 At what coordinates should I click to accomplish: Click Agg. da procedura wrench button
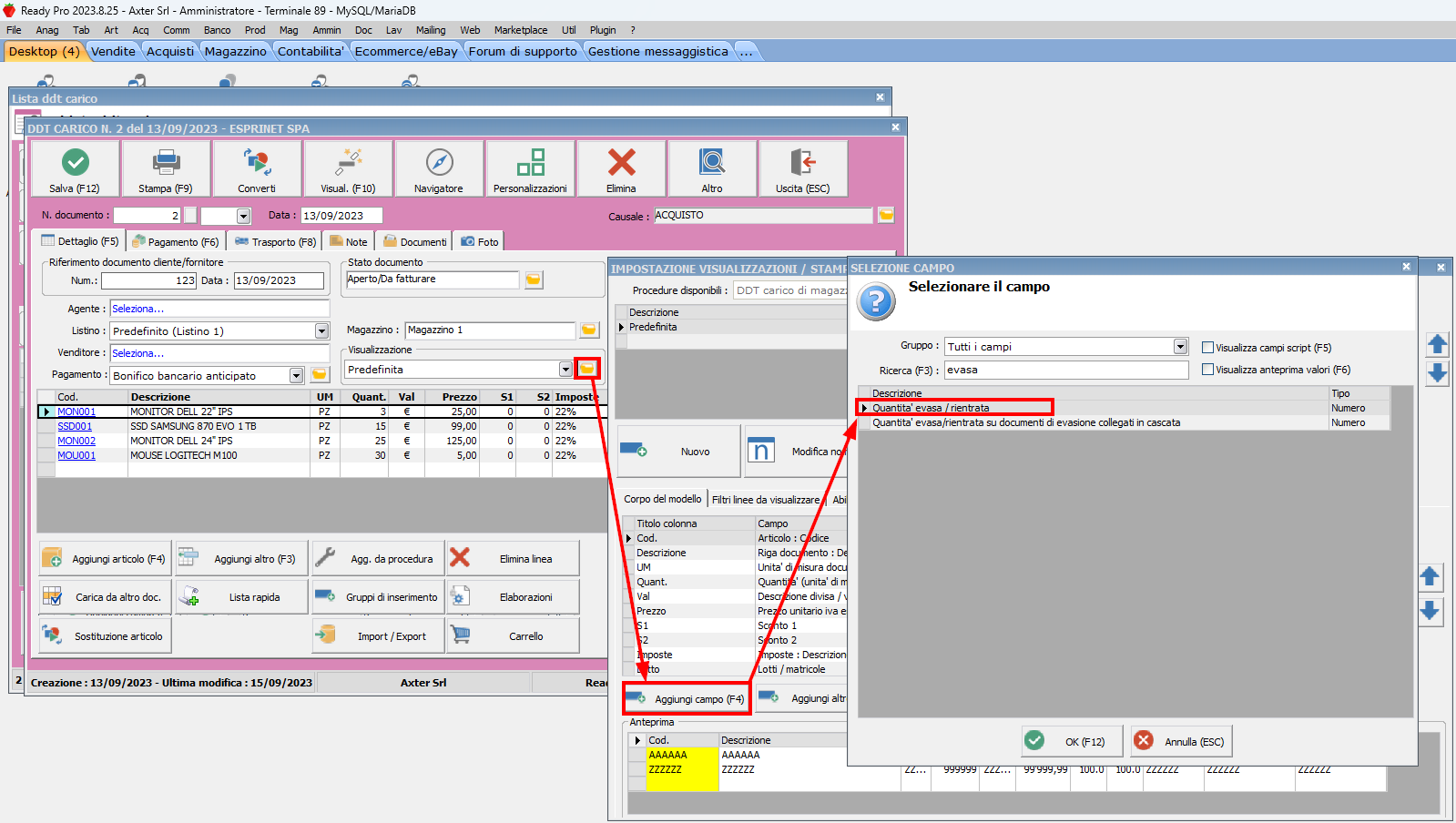(x=378, y=558)
